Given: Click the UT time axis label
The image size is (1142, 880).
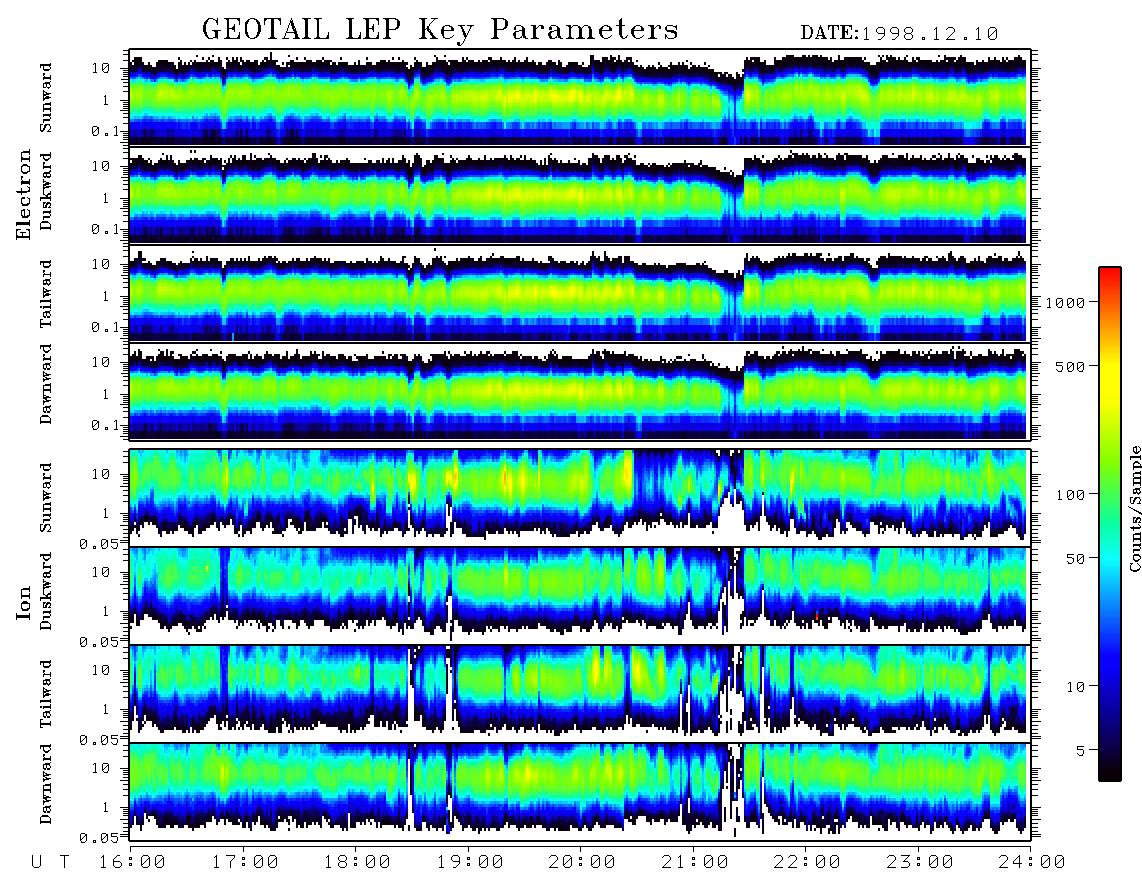Looking at the screenshot, I should pyautogui.click(x=51, y=863).
